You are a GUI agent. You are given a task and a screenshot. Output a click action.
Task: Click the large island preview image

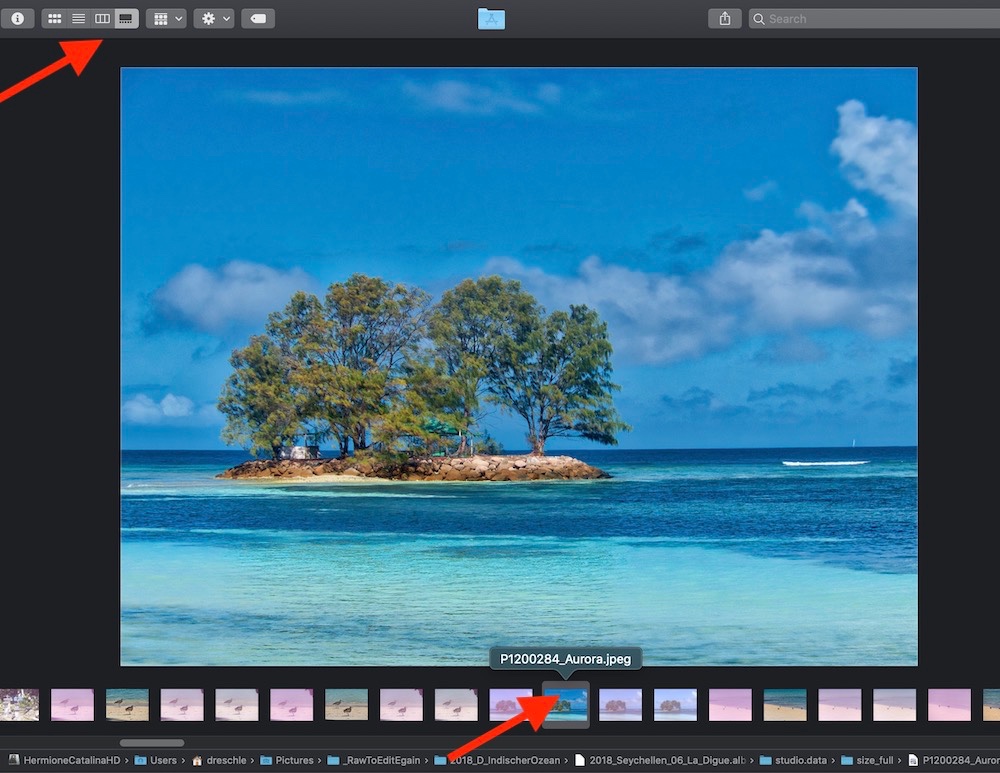click(x=519, y=366)
